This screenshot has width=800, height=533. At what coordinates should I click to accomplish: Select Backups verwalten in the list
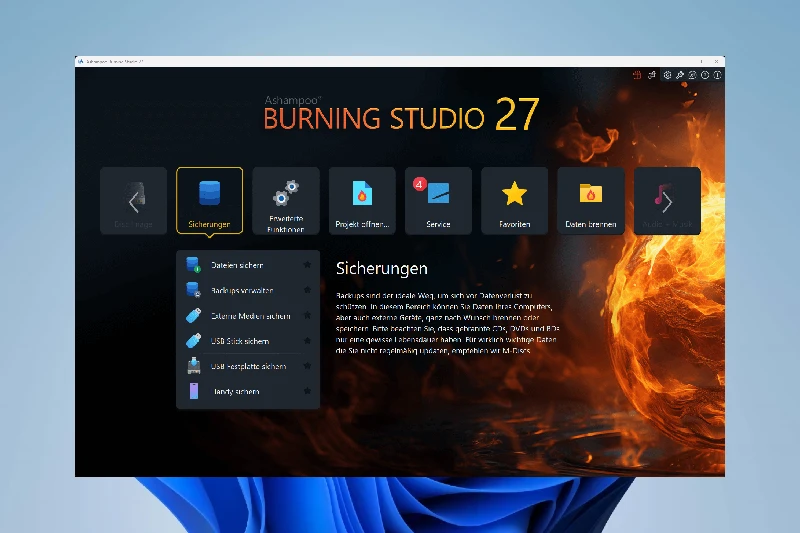[x=248, y=290]
